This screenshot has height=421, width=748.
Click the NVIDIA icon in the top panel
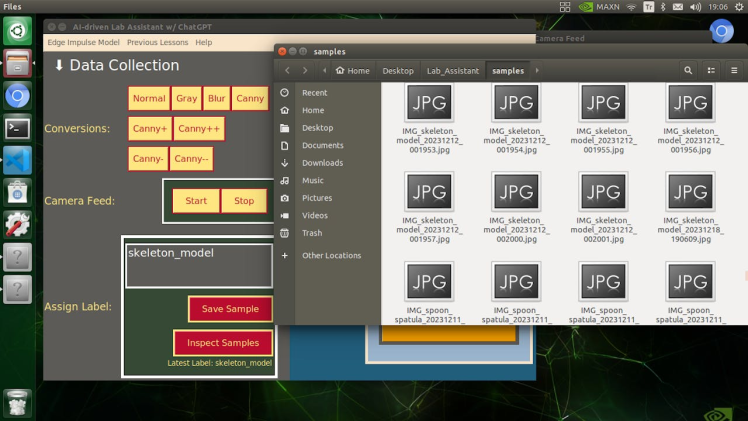585,7
